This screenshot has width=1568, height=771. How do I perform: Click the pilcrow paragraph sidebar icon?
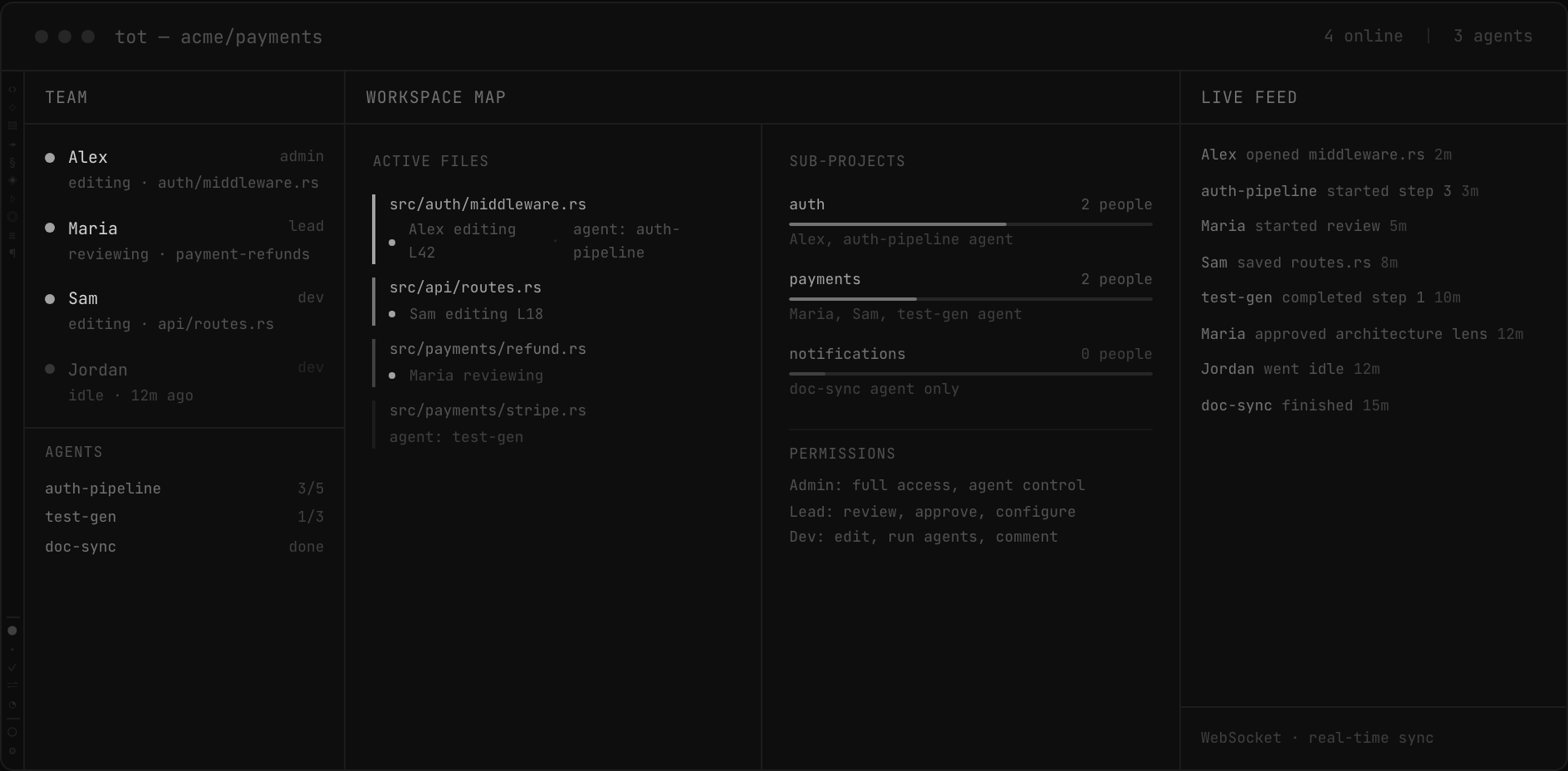[x=12, y=253]
